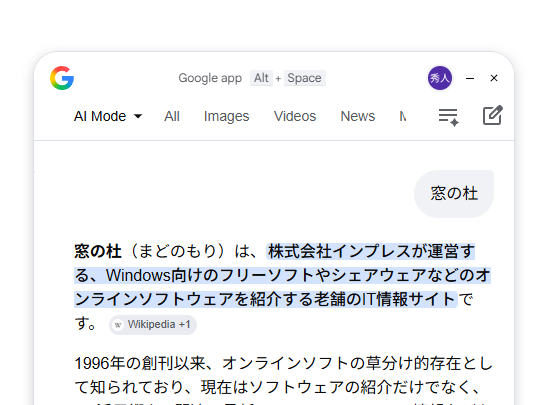Switch to the News tab
Image resolution: width=540 pixels, height=405 pixels.
click(357, 116)
